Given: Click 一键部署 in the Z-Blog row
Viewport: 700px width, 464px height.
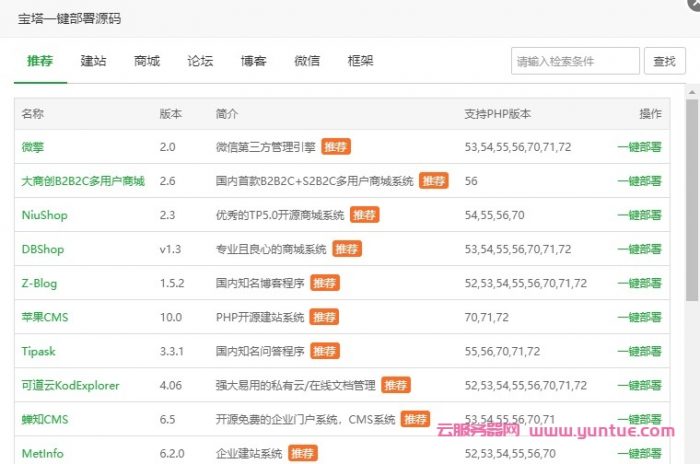Looking at the screenshot, I should pyautogui.click(x=639, y=283).
